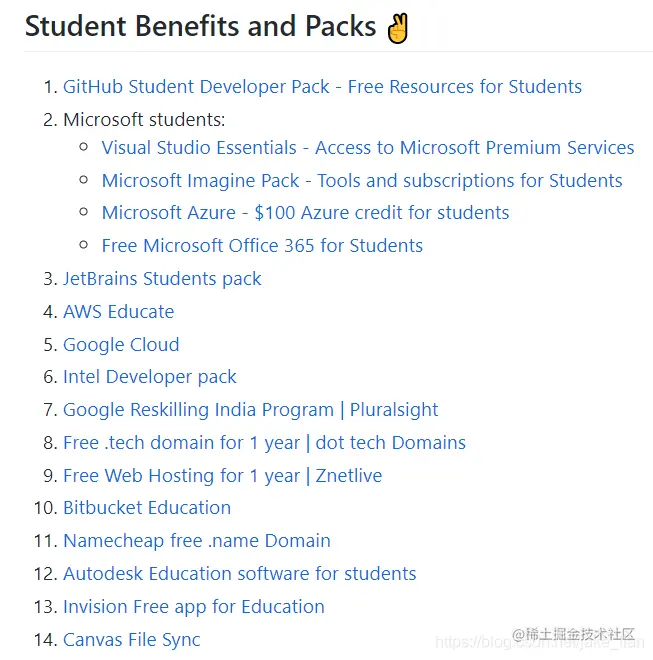Open Namecheap free .name Domain link
The width and height of the screenshot is (653, 660).
(x=197, y=541)
